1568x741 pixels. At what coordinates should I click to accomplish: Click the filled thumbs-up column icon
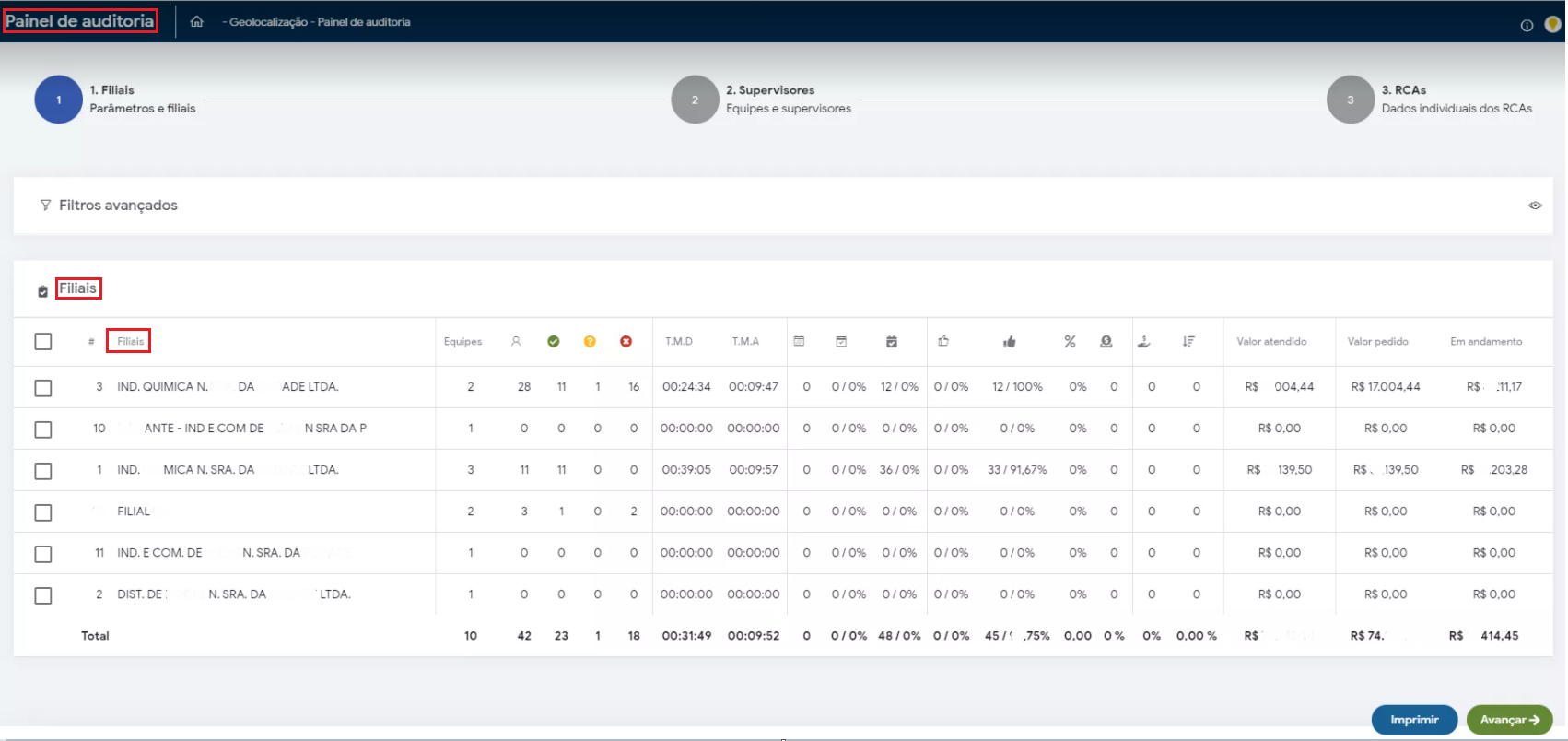pos(1010,342)
